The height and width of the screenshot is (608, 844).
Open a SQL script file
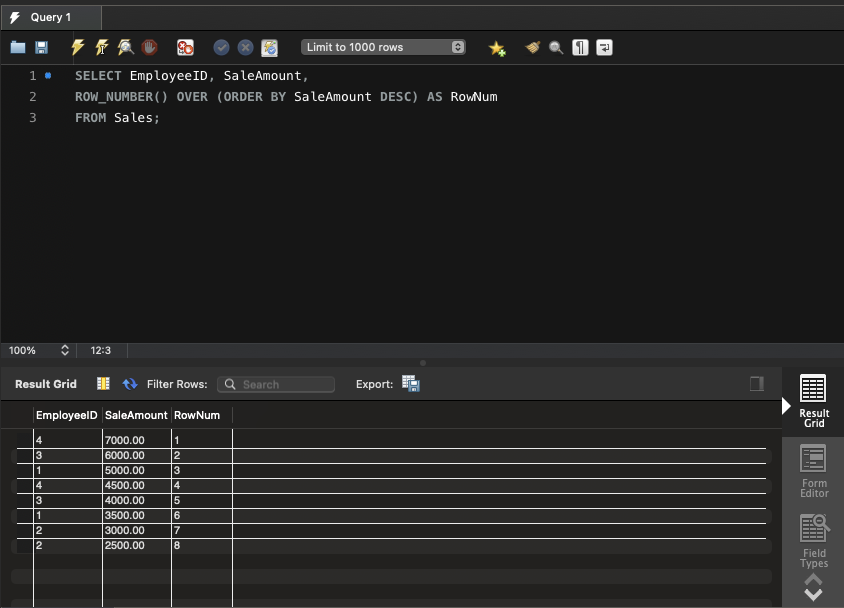18,47
